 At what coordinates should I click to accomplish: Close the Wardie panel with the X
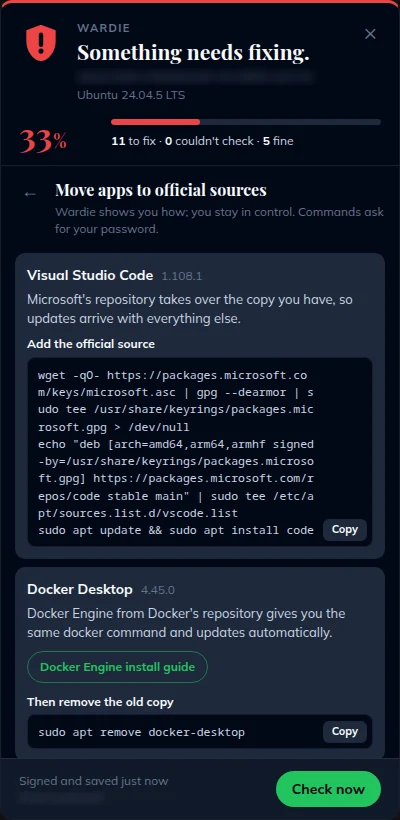coord(370,34)
